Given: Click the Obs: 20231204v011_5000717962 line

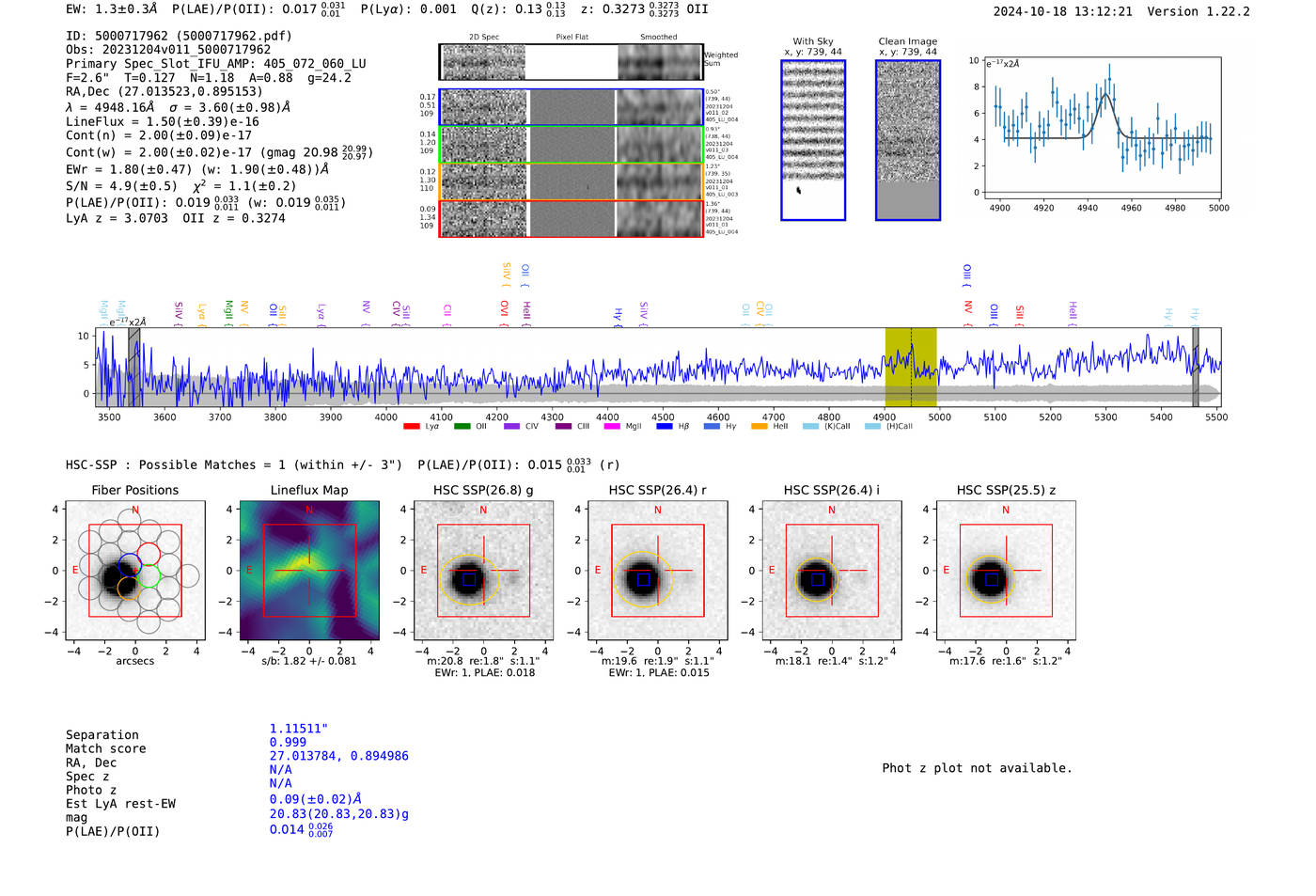Looking at the screenshot, I should tap(168, 50).
